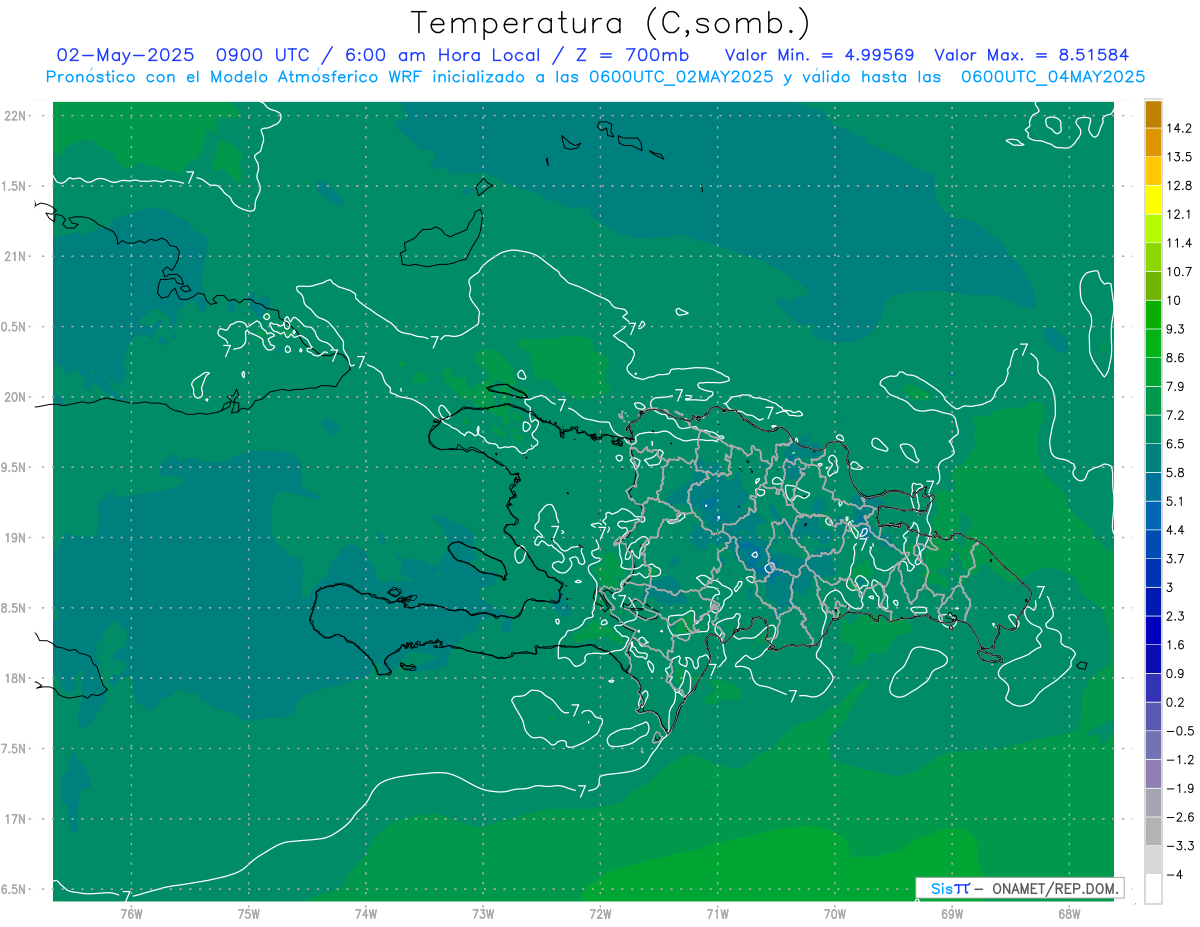This screenshot has height=927, width=1200.
Task: Click the title "Temperatura (C,somb.)"
Action: point(611,24)
